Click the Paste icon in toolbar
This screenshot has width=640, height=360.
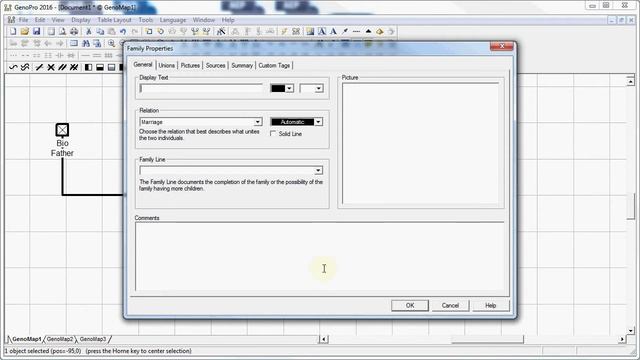[x=111, y=31]
